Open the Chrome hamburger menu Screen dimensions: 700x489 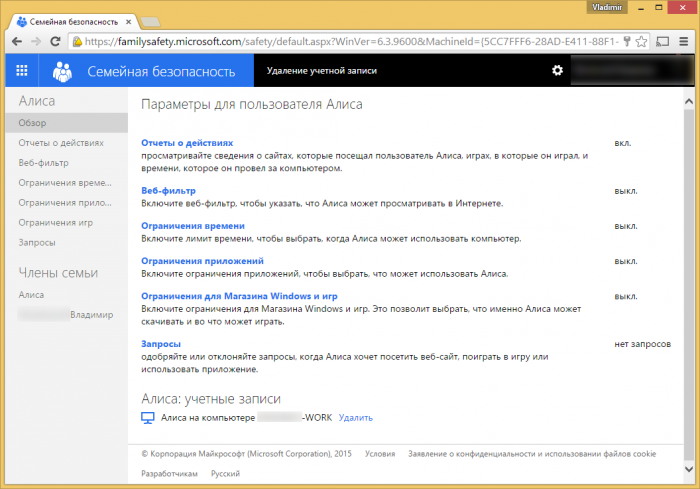[683, 42]
